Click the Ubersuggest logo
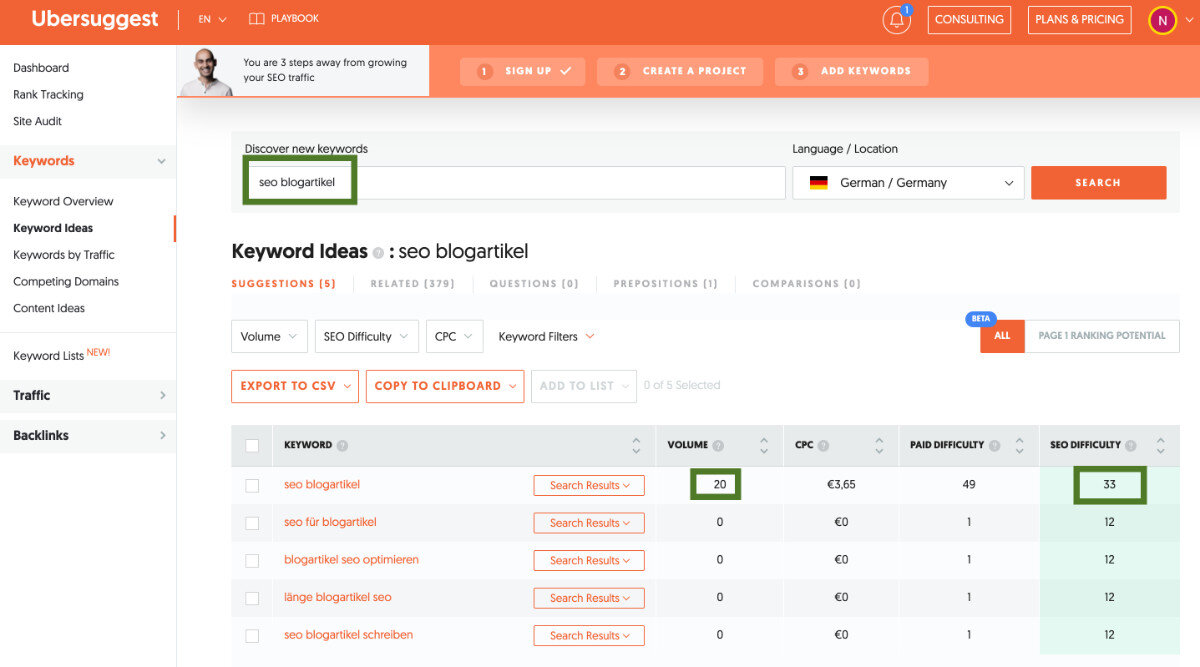1200x667 pixels. point(96,19)
